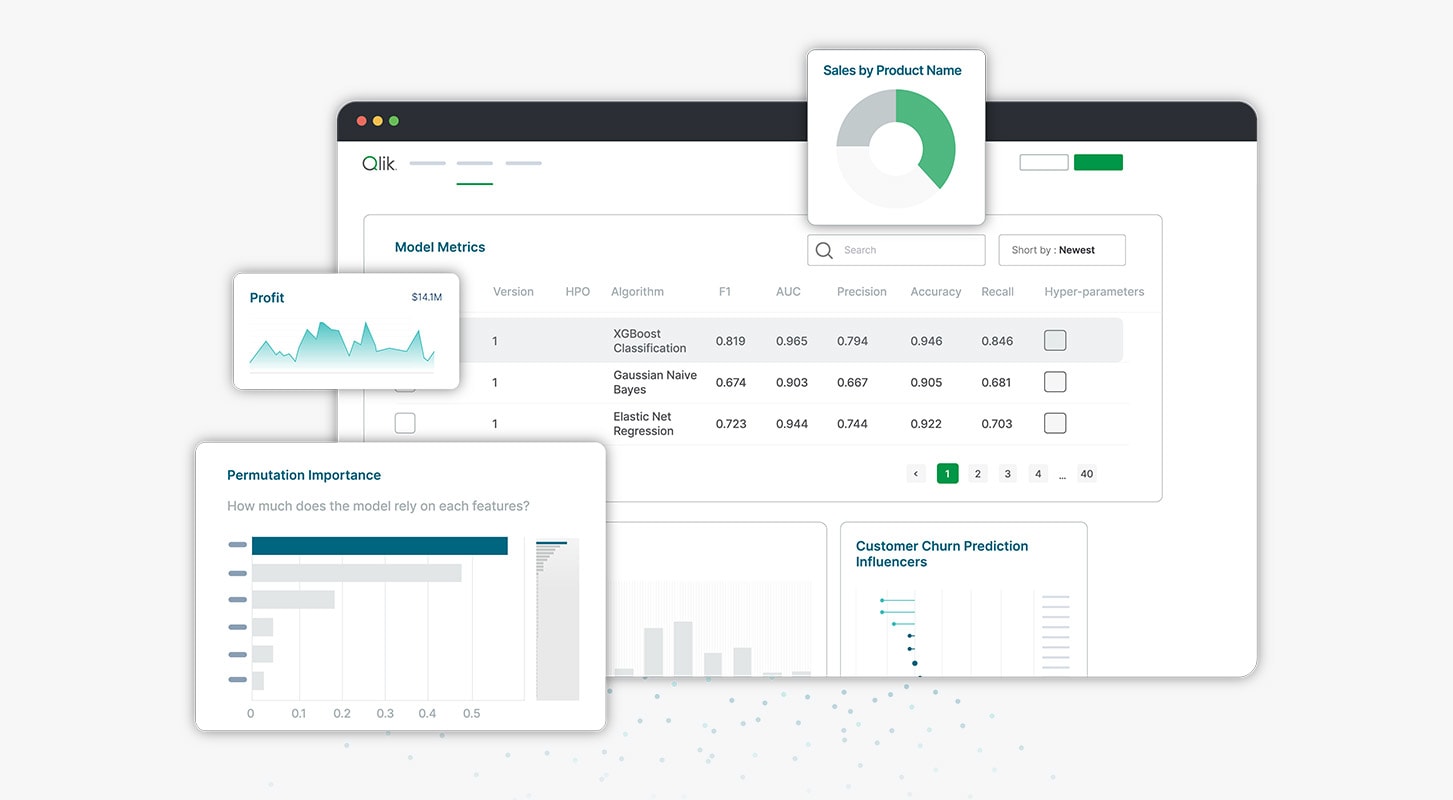This screenshot has width=1453, height=800.
Task: Click the white outlined button near top right
Action: tap(1043, 161)
